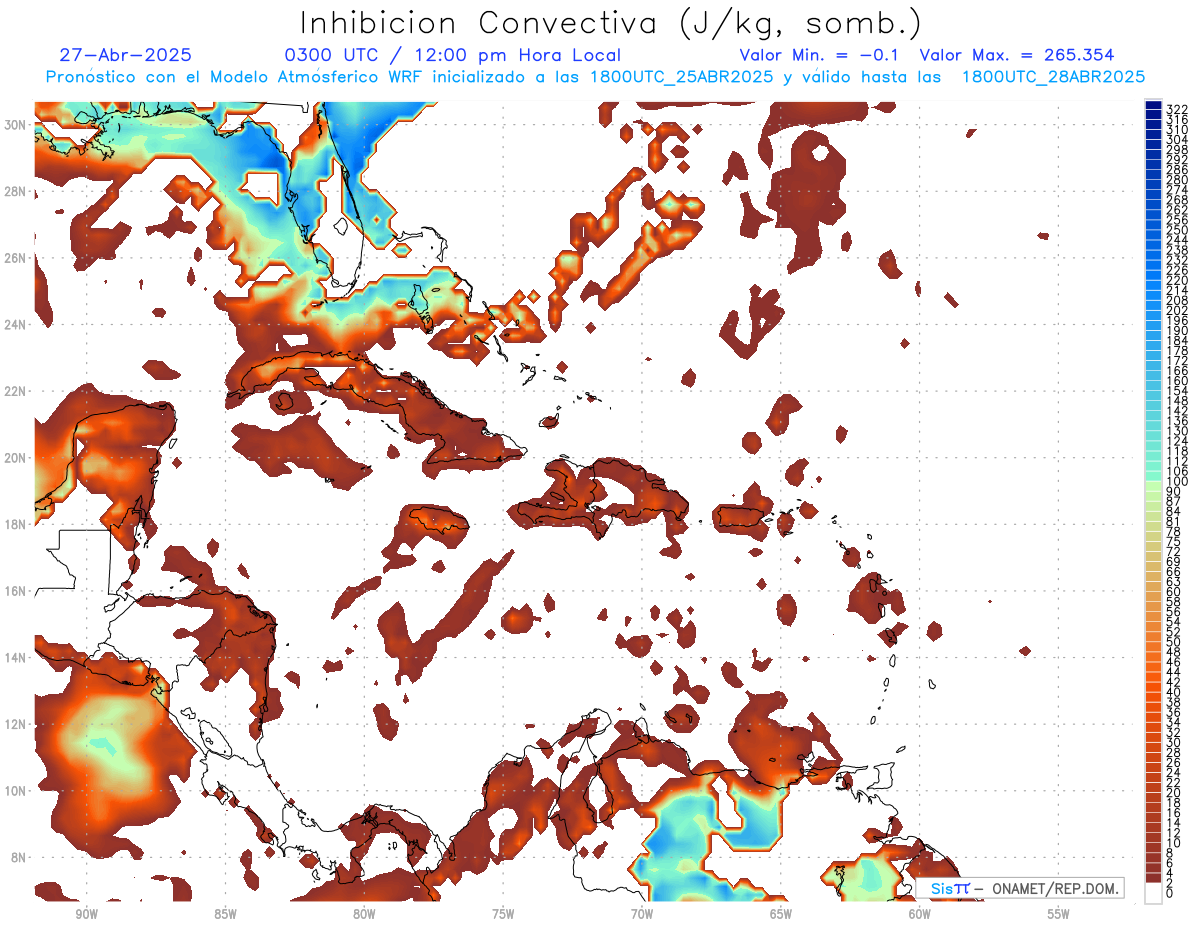Click the 55W longitude label
The image size is (1200, 927).
point(1058,915)
